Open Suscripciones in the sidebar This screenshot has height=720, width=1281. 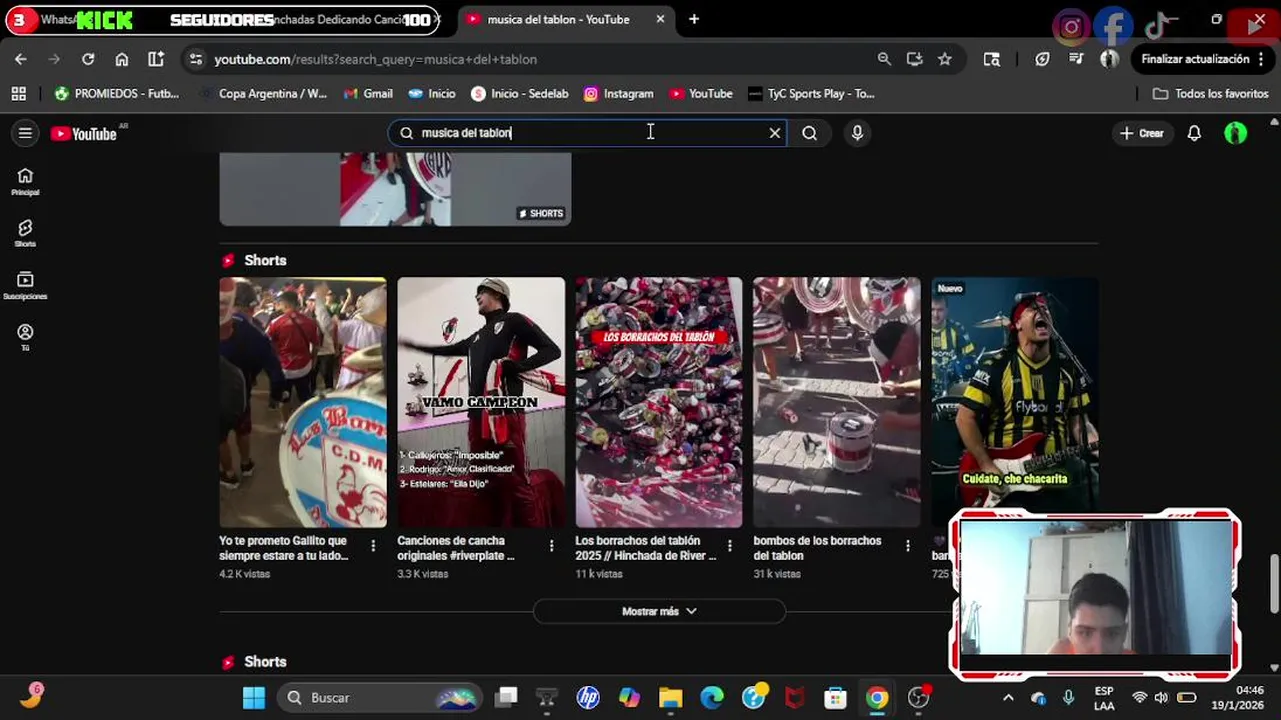click(x=25, y=286)
